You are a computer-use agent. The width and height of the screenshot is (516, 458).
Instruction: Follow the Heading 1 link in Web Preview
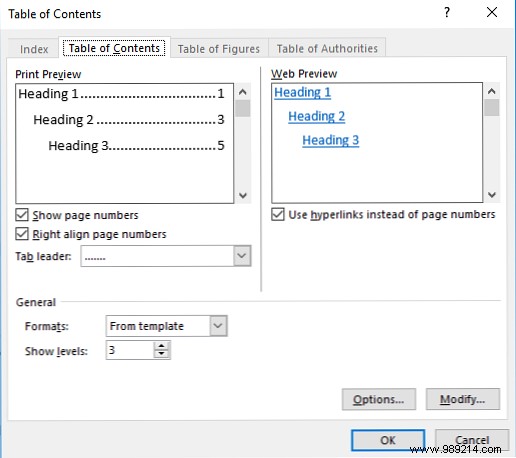tap(302, 92)
